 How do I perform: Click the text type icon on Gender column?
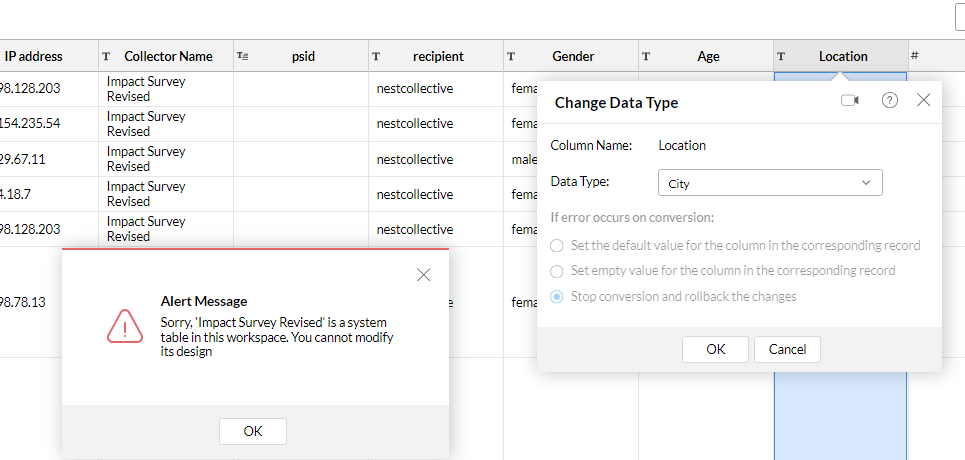click(x=511, y=57)
